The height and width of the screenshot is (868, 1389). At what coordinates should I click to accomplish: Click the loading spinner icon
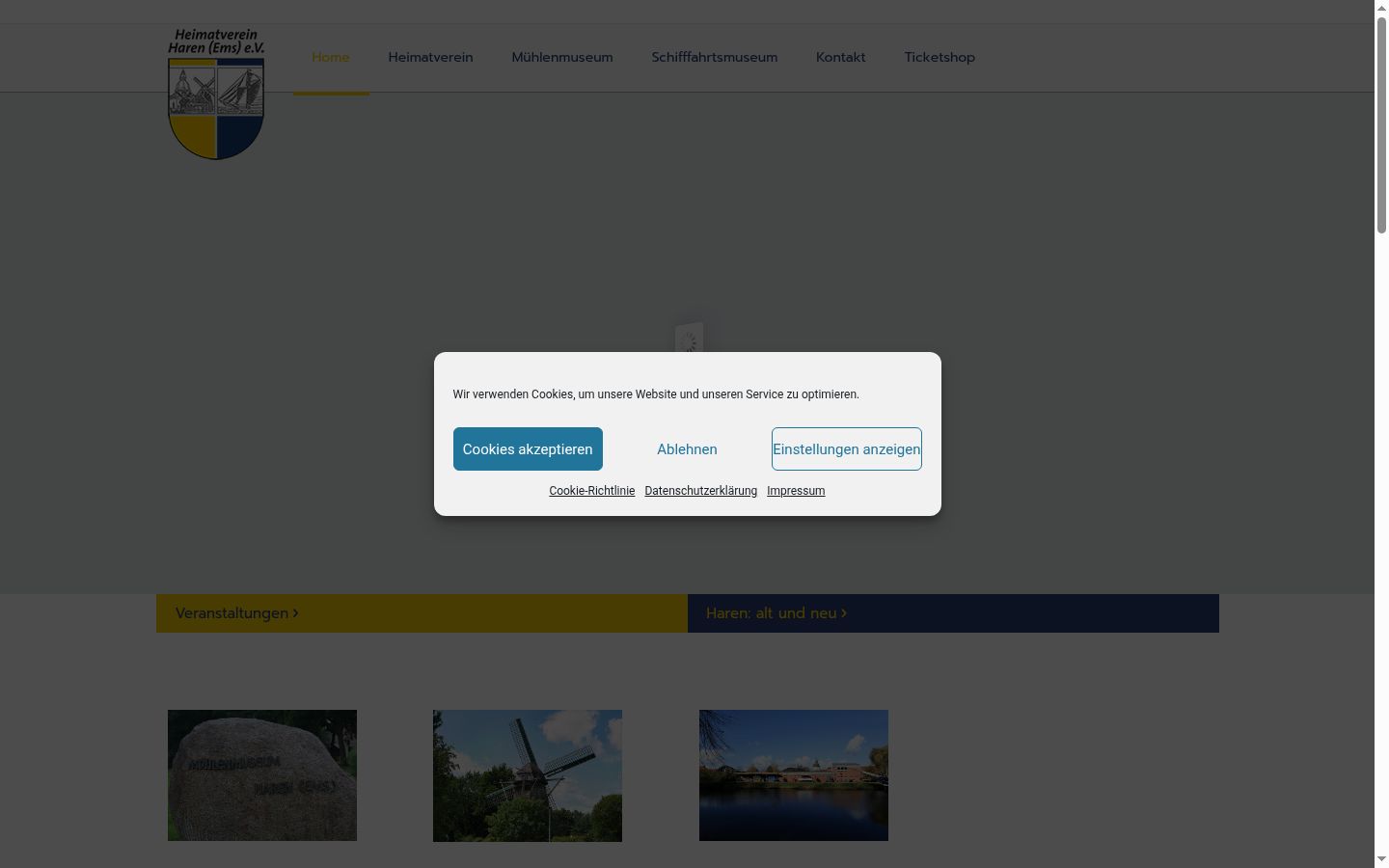[x=689, y=339]
